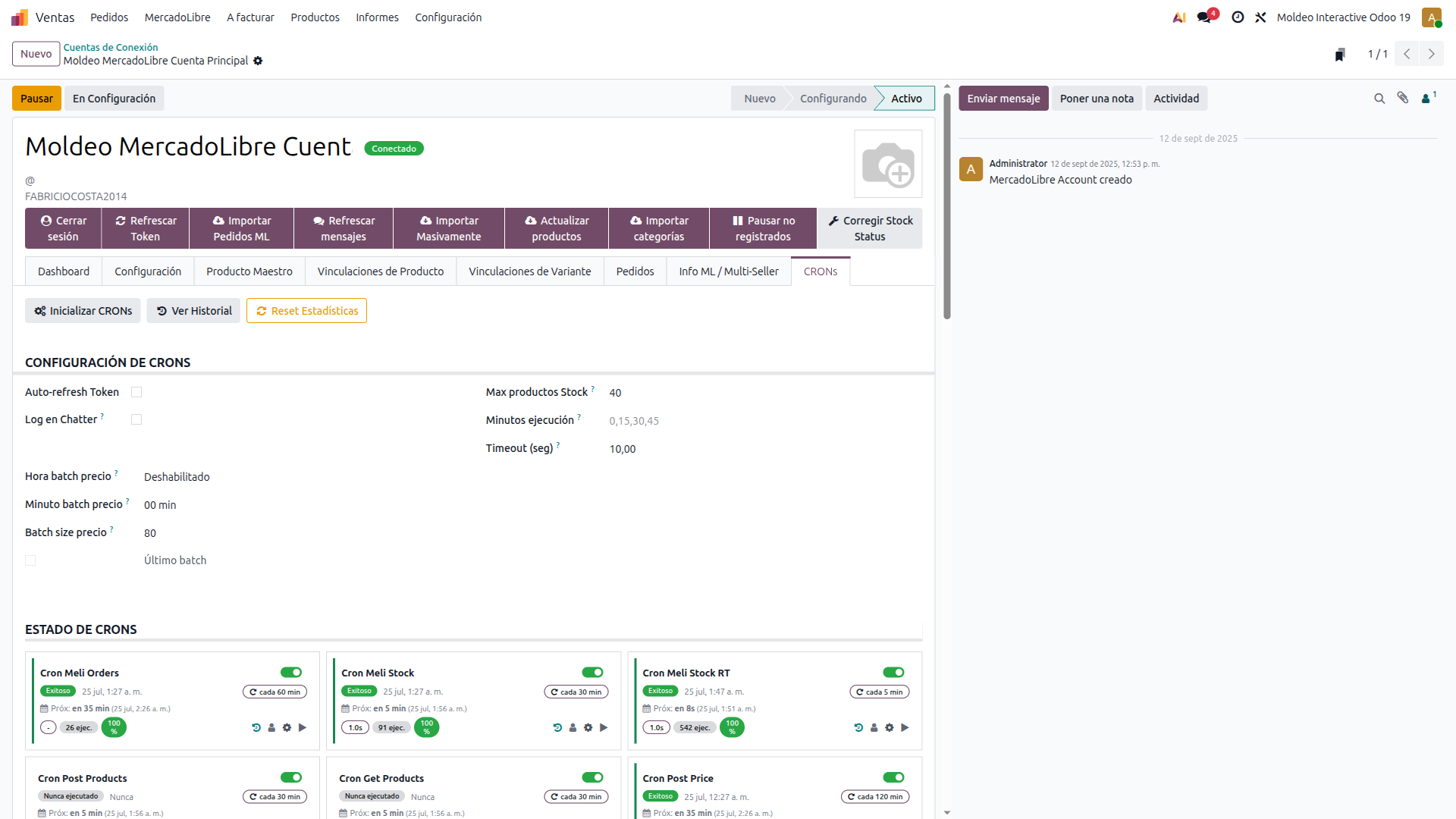Image resolution: width=1456 pixels, height=819 pixels.
Task: Open the MercadoLibre top menu
Action: pyautogui.click(x=177, y=17)
